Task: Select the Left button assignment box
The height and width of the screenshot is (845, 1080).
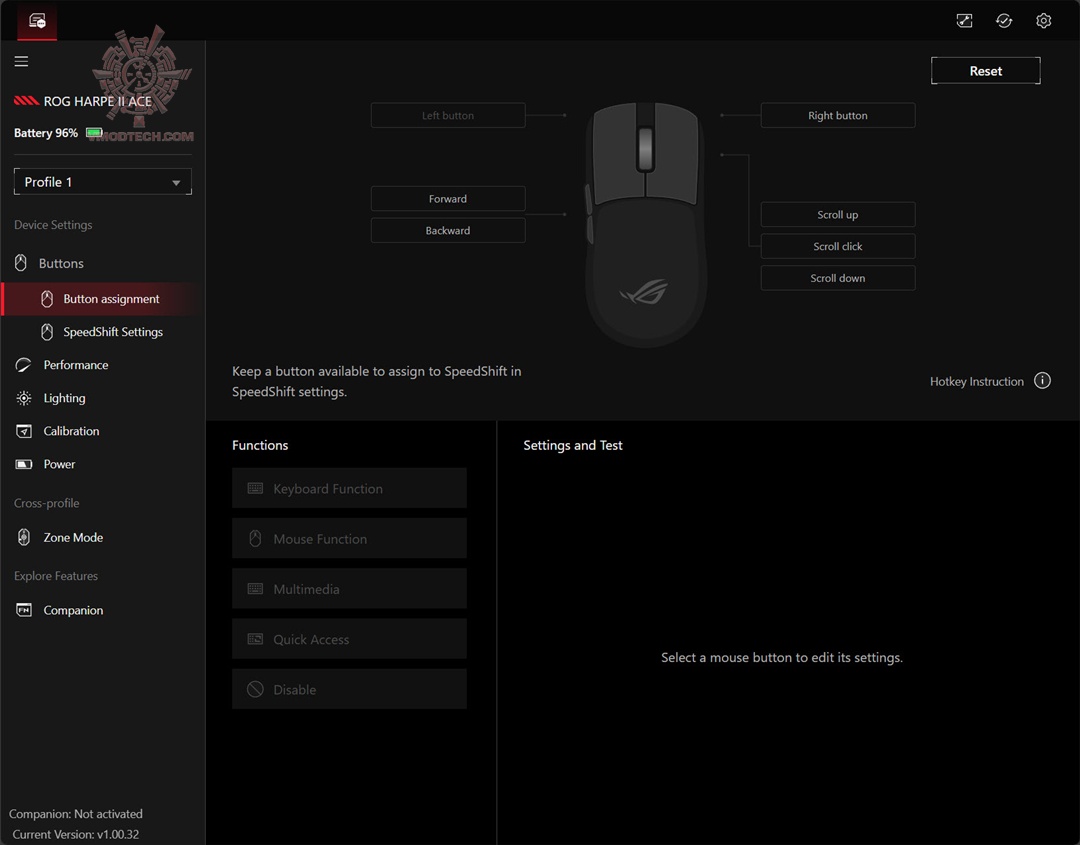Action: tap(448, 116)
